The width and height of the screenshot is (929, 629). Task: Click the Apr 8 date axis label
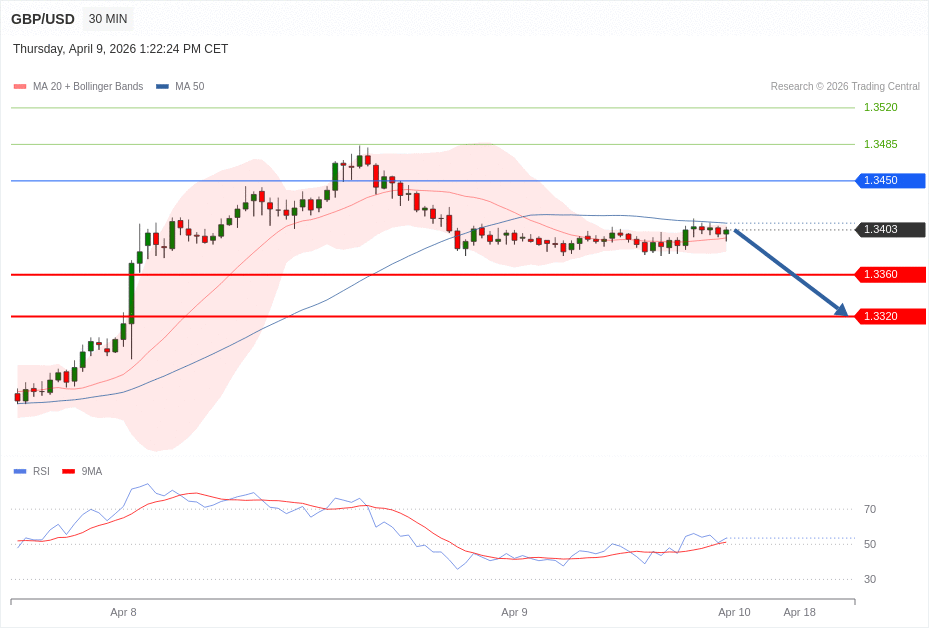pyautogui.click(x=123, y=612)
